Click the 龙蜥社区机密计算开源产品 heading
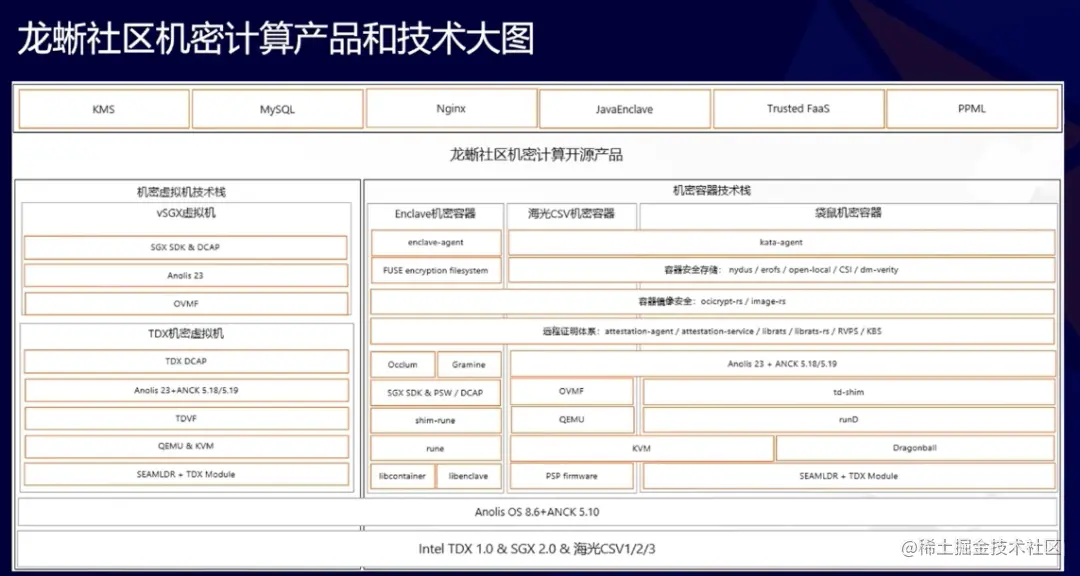The height and width of the screenshot is (576, 1080). coord(536,154)
